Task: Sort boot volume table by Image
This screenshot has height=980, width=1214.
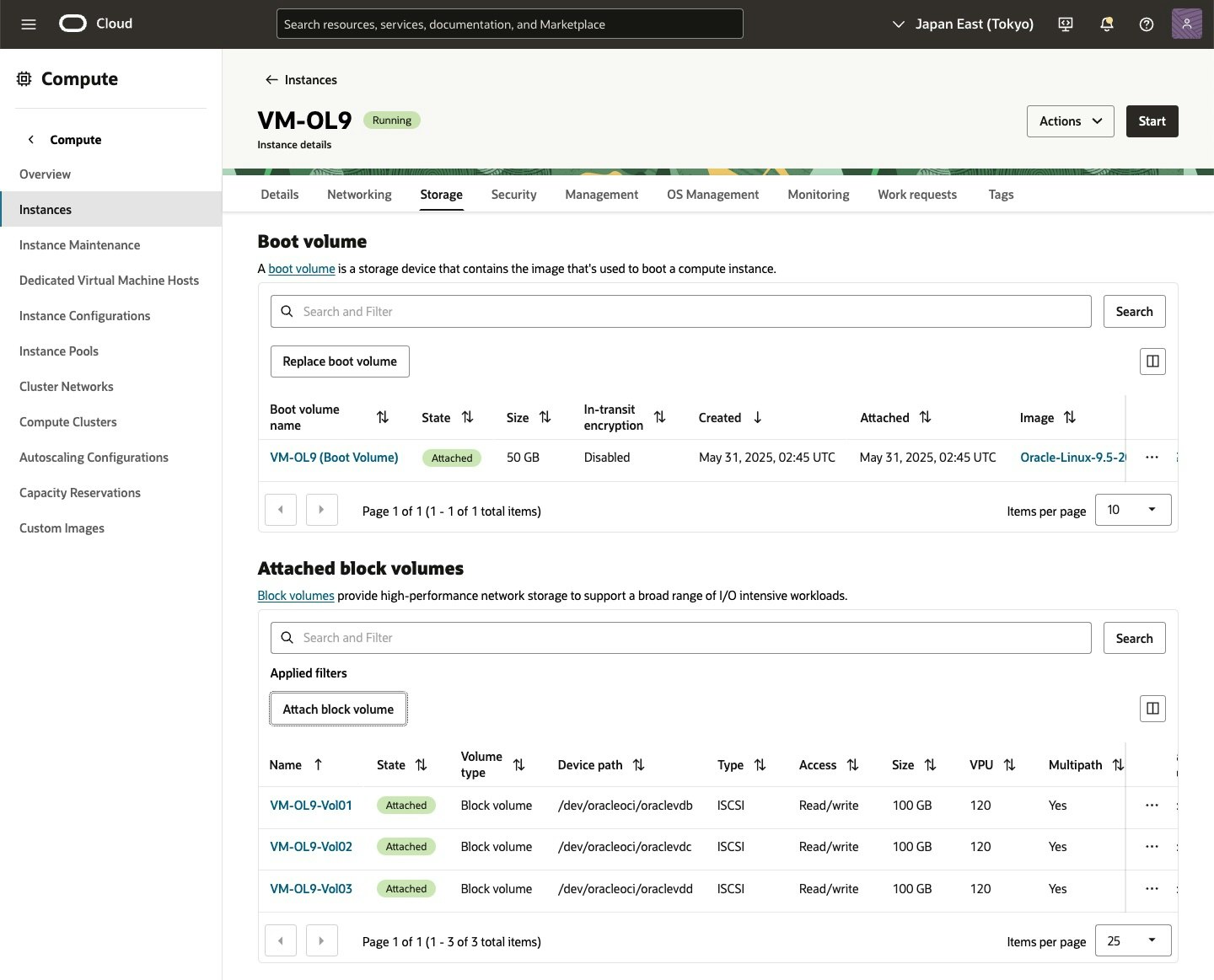Action: pos(1070,417)
